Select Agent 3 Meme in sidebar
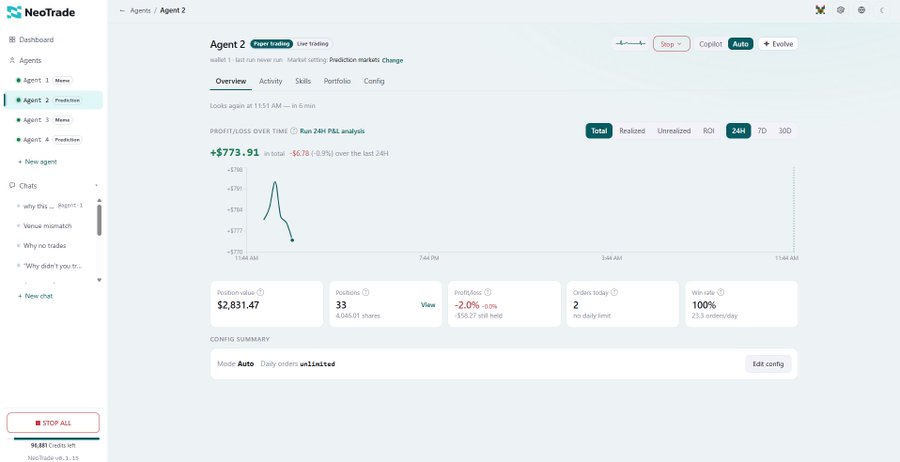Screen dimensions: 900x462 [x=53, y=120]
